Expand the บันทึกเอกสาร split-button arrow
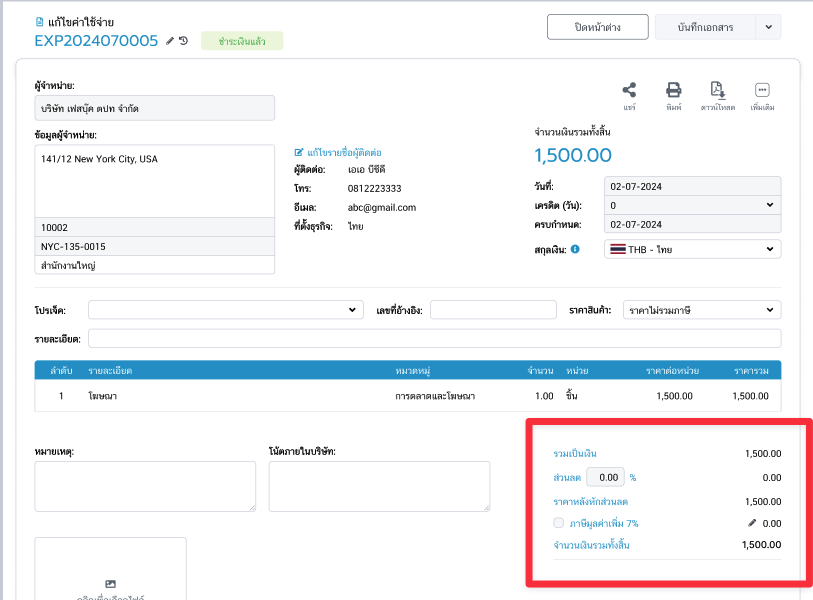The image size is (813, 600). pyautogui.click(x=768, y=27)
